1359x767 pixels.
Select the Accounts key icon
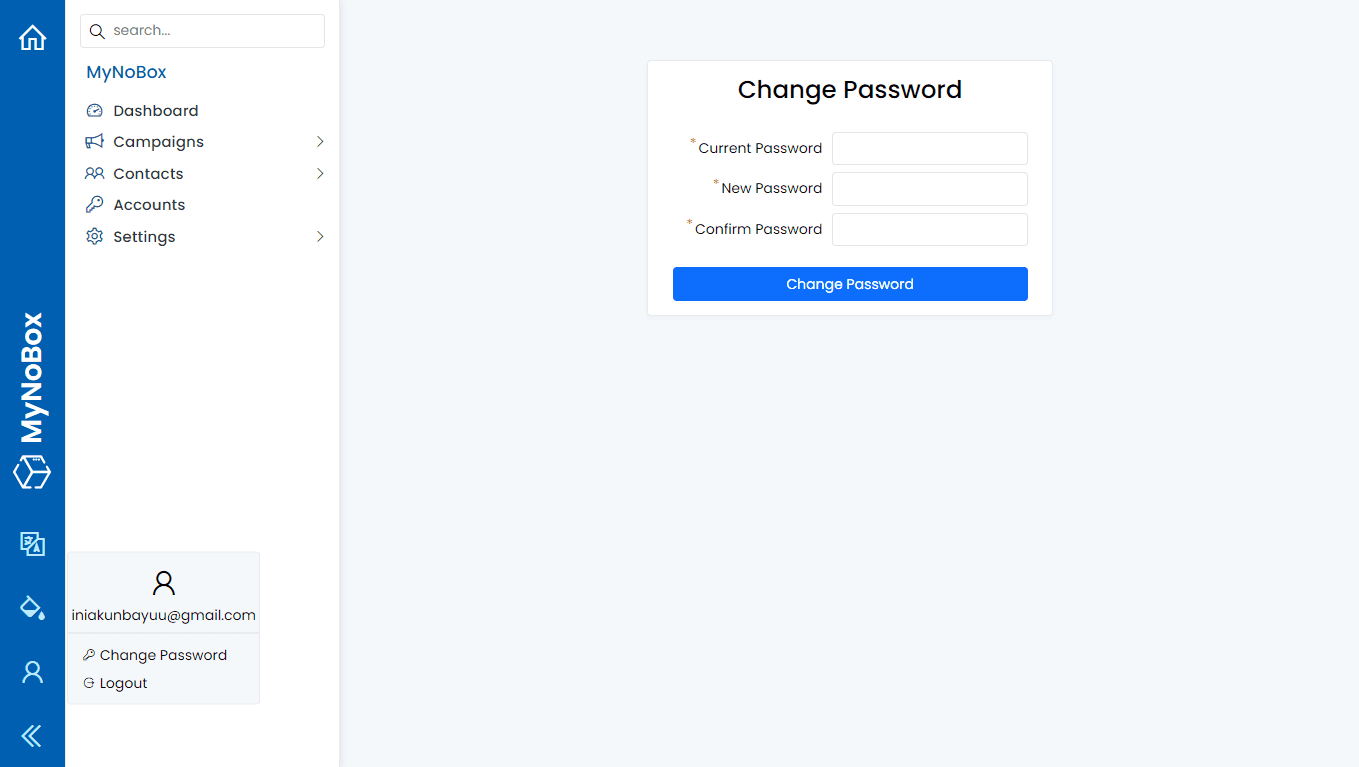point(95,205)
